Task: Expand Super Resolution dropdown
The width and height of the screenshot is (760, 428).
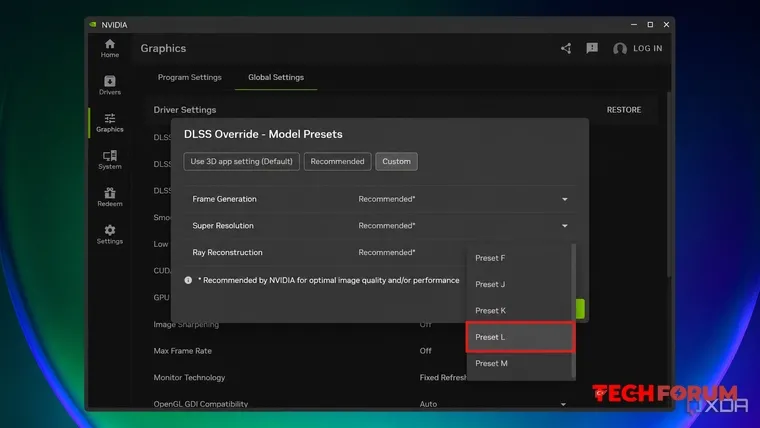Action: click(x=565, y=226)
